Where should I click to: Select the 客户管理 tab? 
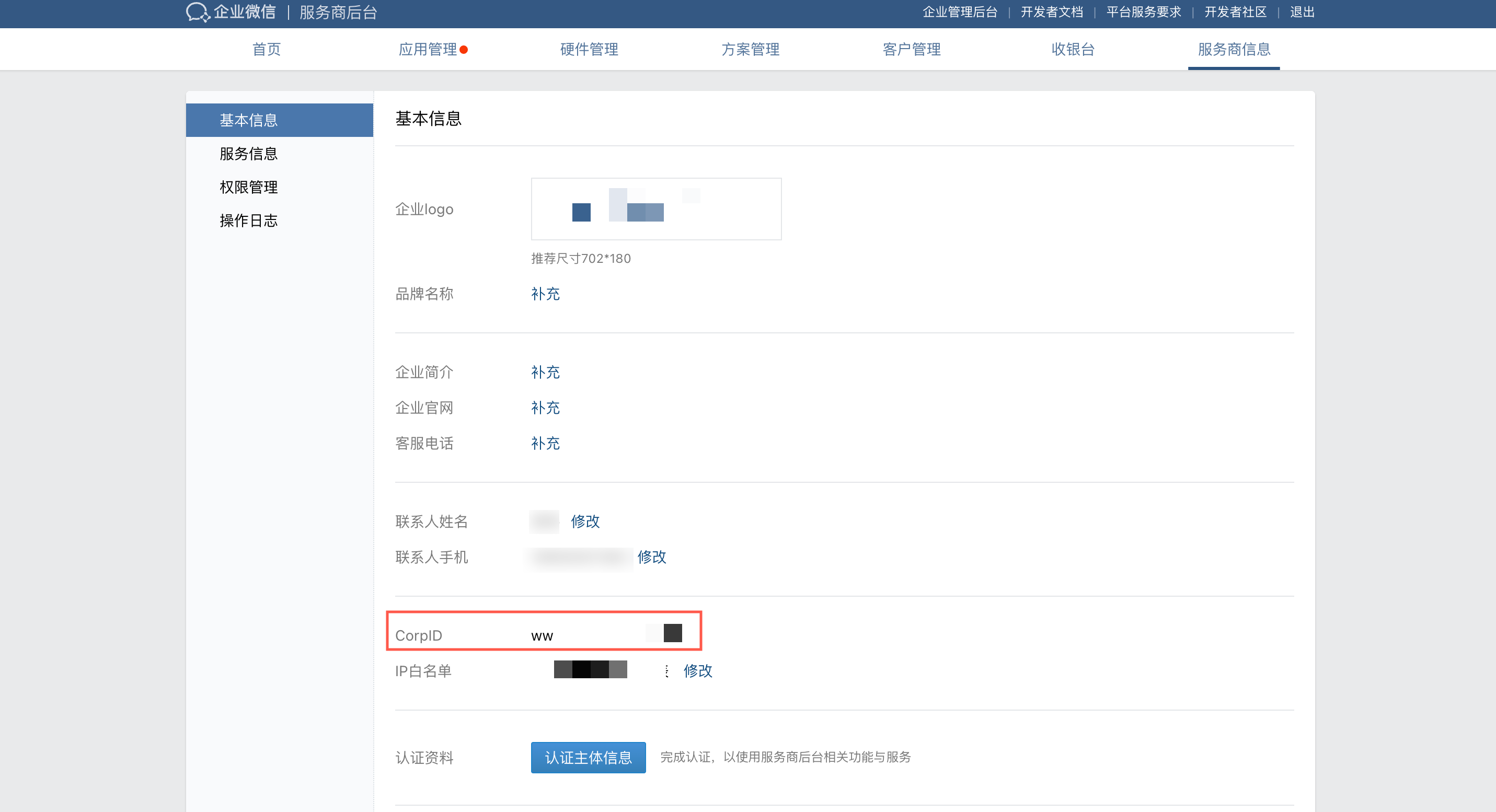[x=911, y=49]
